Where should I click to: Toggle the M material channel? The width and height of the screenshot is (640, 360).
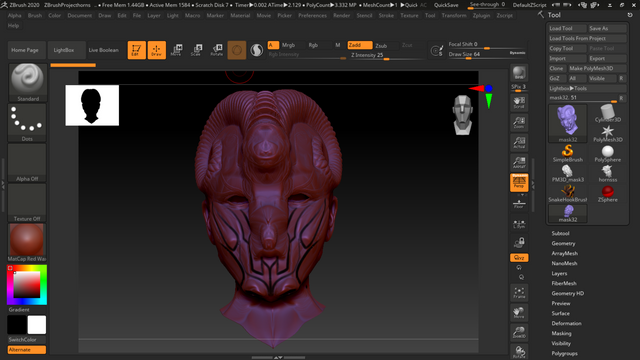click(338, 45)
